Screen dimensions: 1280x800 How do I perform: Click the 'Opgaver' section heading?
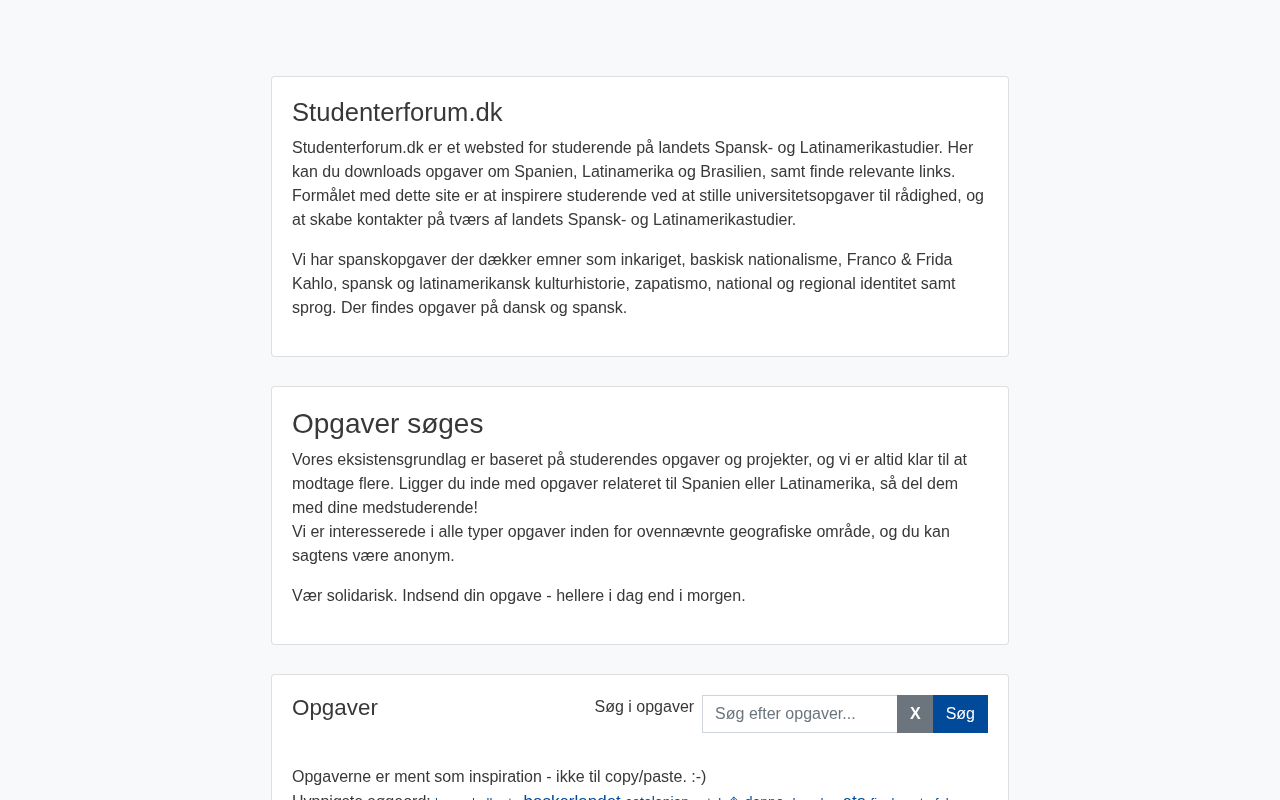pyautogui.click(x=335, y=708)
